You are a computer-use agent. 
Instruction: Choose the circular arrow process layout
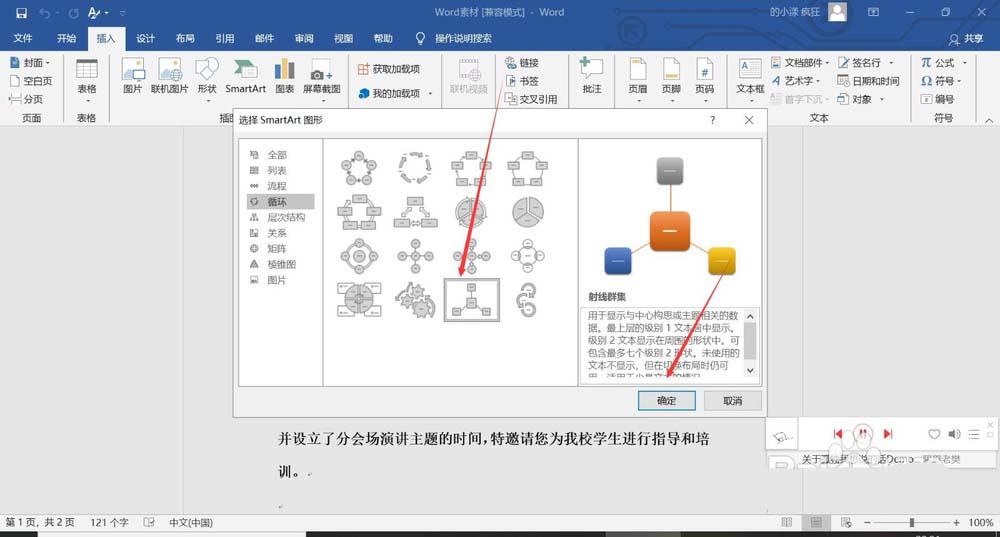click(x=527, y=300)
